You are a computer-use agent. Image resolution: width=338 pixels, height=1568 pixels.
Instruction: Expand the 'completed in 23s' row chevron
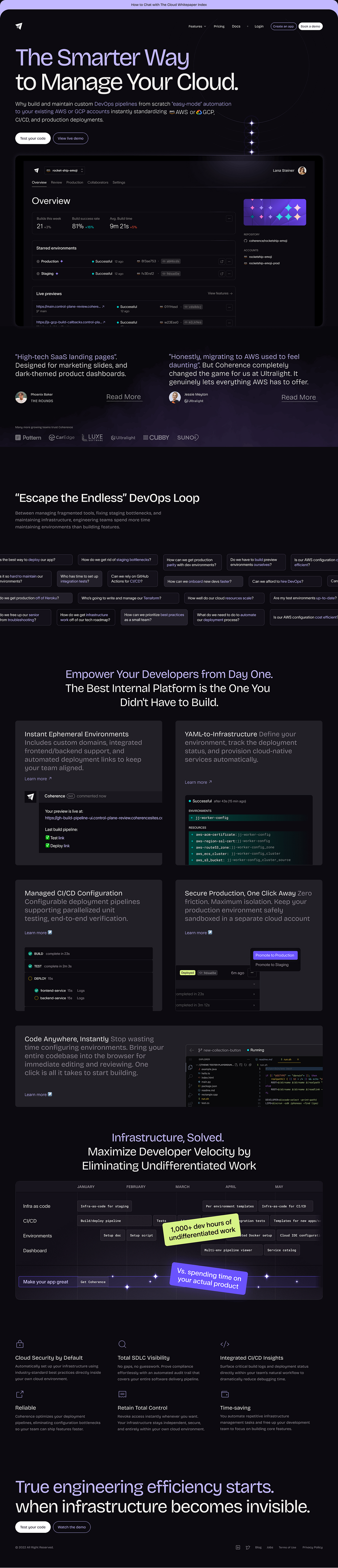point(254,994)
